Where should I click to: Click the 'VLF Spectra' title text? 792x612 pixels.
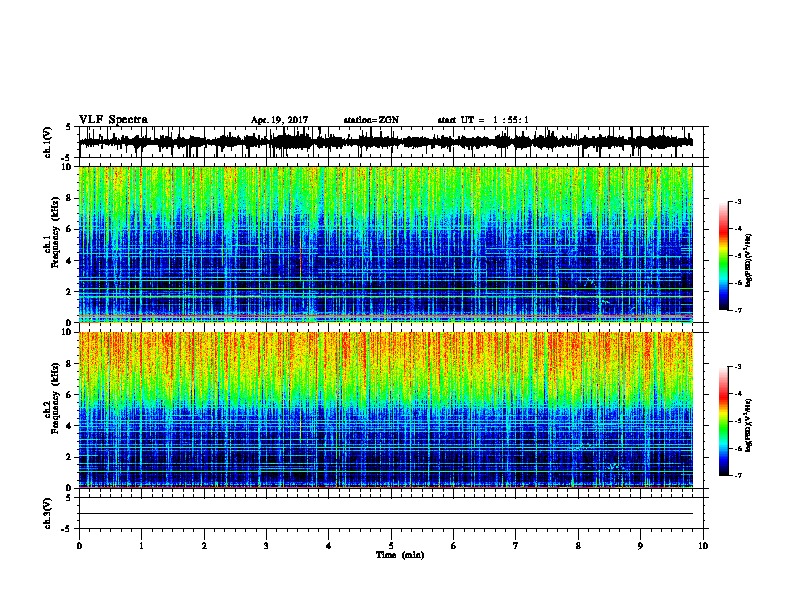[x=113, y=120]
